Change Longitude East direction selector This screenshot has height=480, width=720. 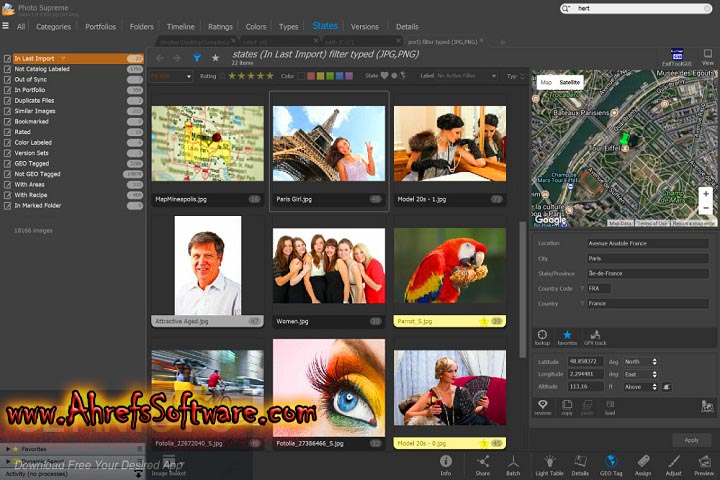(x=641, y=374)
